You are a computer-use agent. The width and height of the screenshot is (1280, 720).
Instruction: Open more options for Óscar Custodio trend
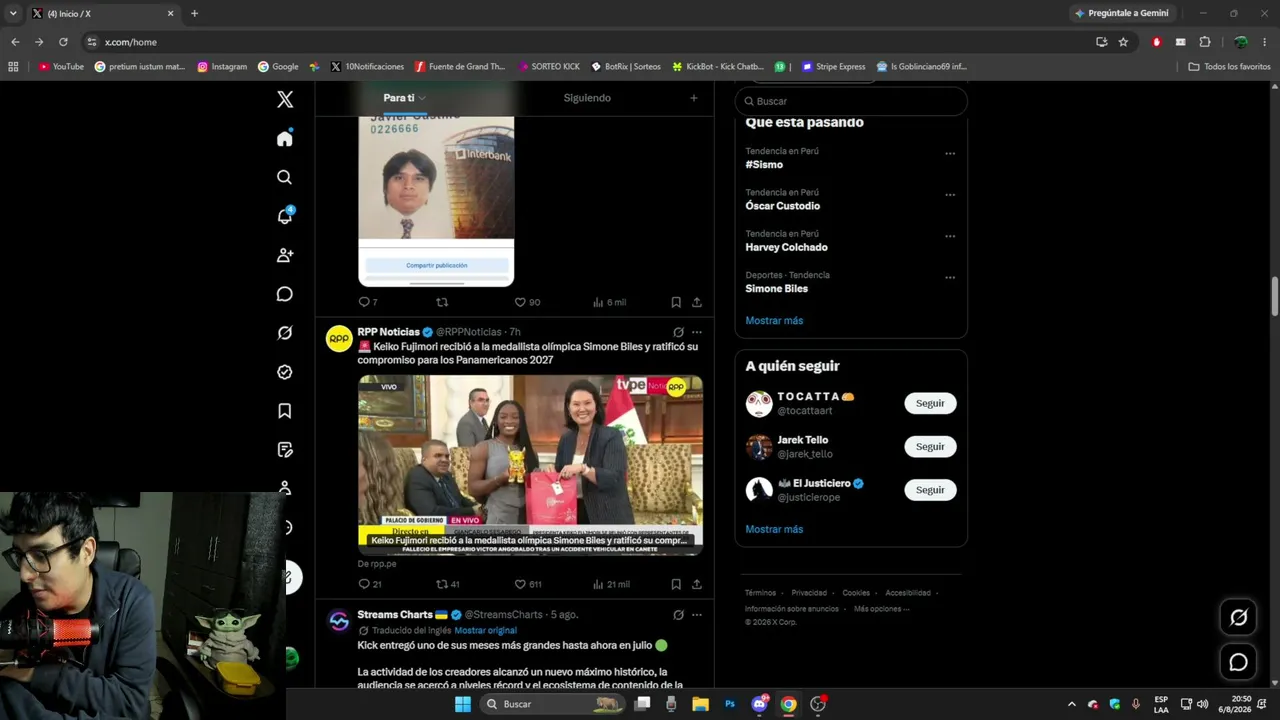click(x=950, y=195)
